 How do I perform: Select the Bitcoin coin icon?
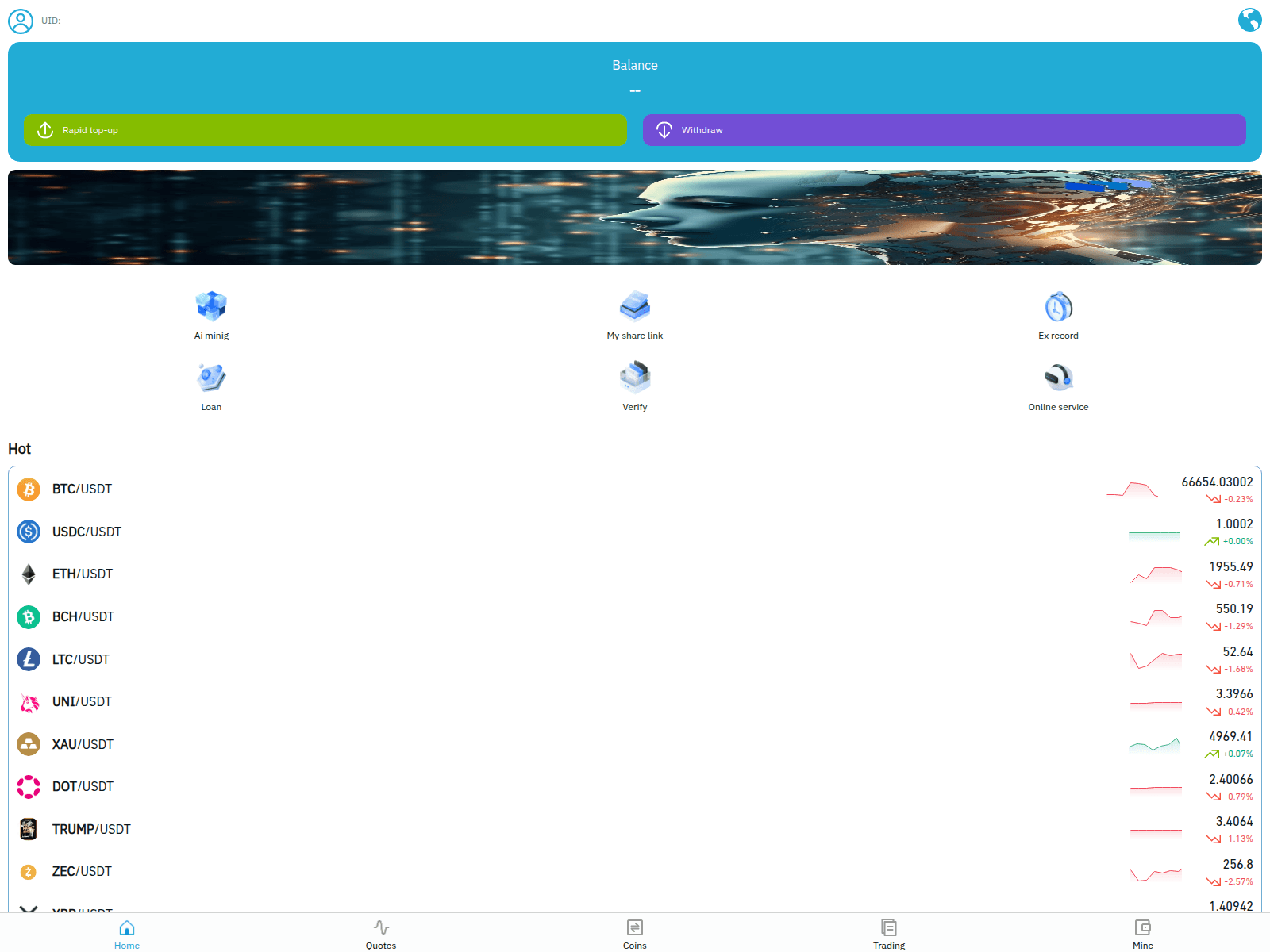pos(29,489)
